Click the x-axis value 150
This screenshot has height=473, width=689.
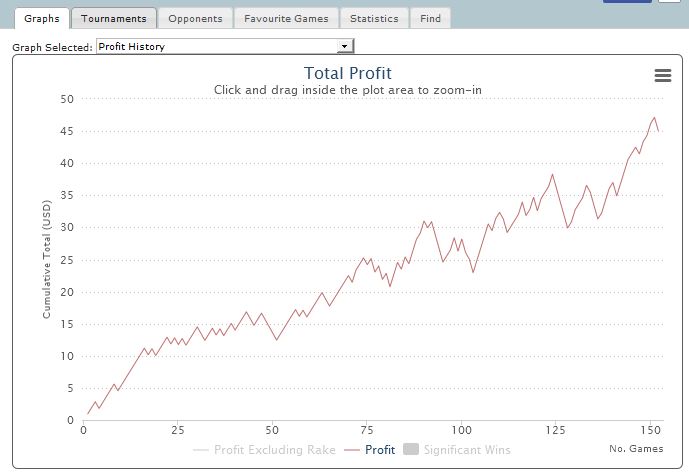[651, 430]
